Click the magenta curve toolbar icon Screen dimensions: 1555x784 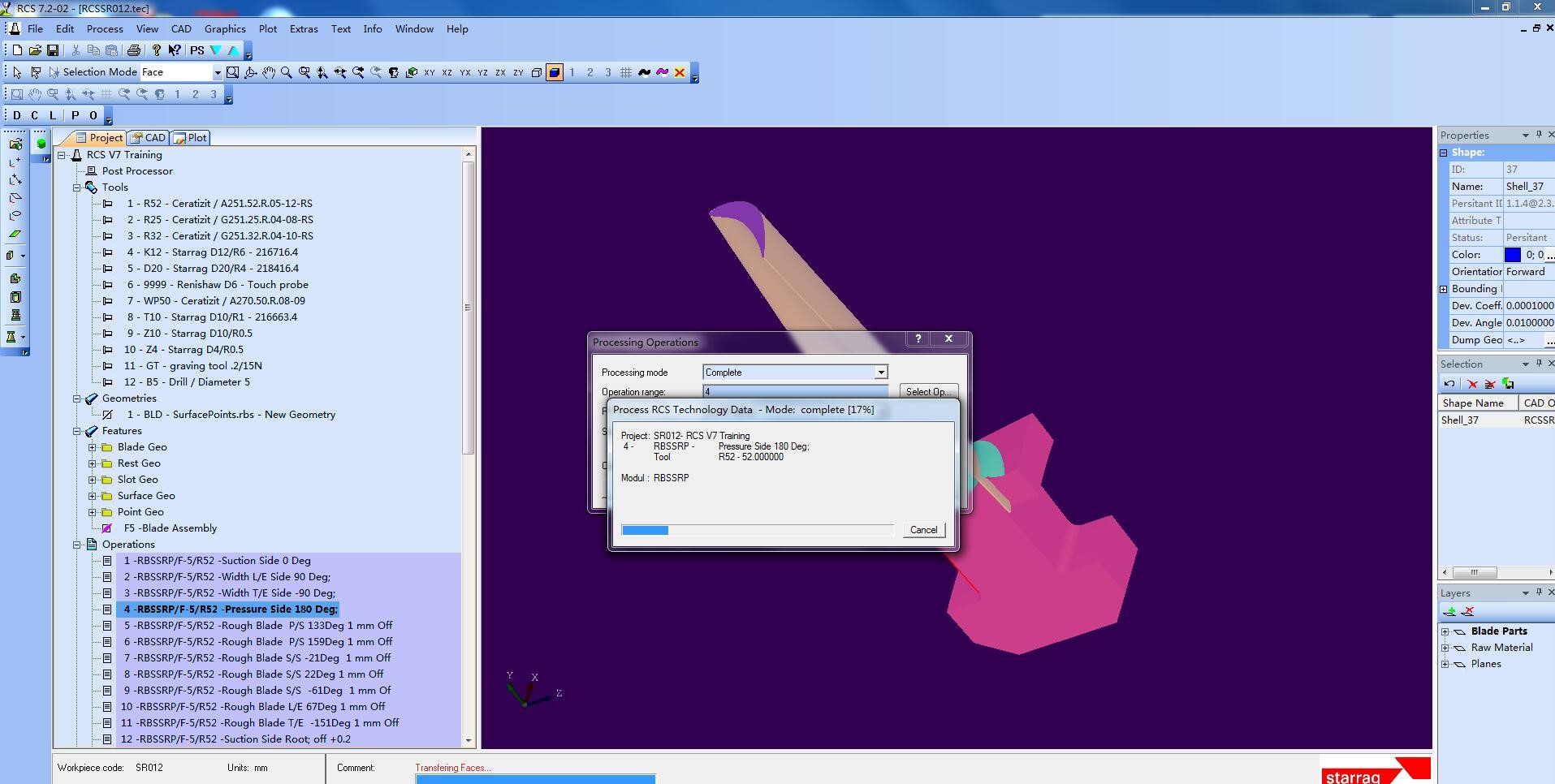click(662, 72)
